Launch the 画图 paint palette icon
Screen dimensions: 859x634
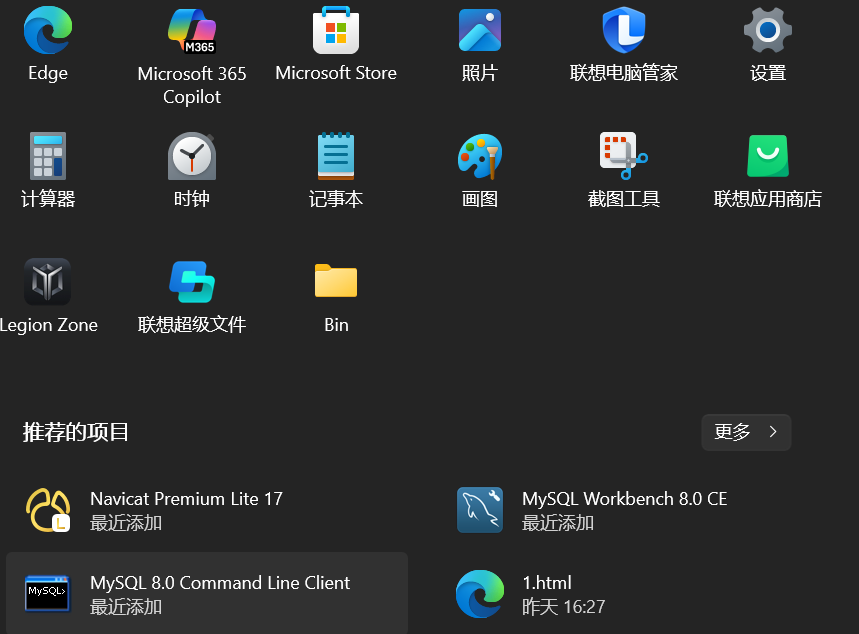(480, 156)
